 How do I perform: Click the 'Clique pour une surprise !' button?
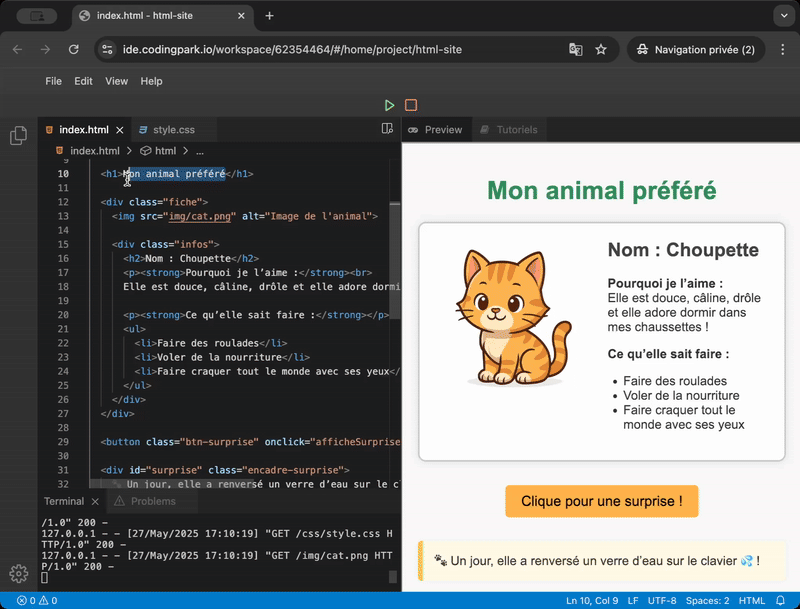[601, 502]
